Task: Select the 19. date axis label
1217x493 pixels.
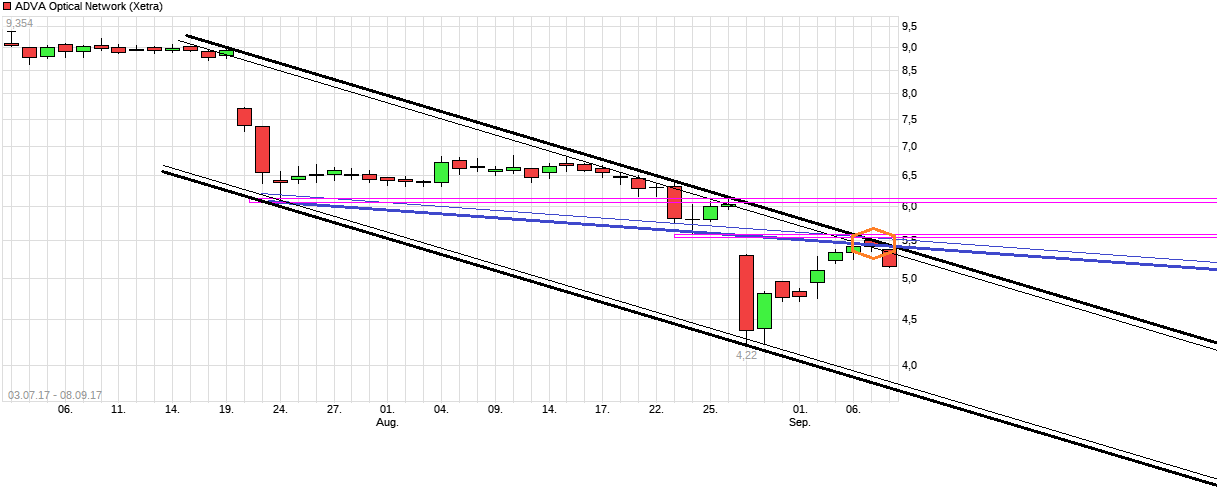Action: (x=226, y=409)
